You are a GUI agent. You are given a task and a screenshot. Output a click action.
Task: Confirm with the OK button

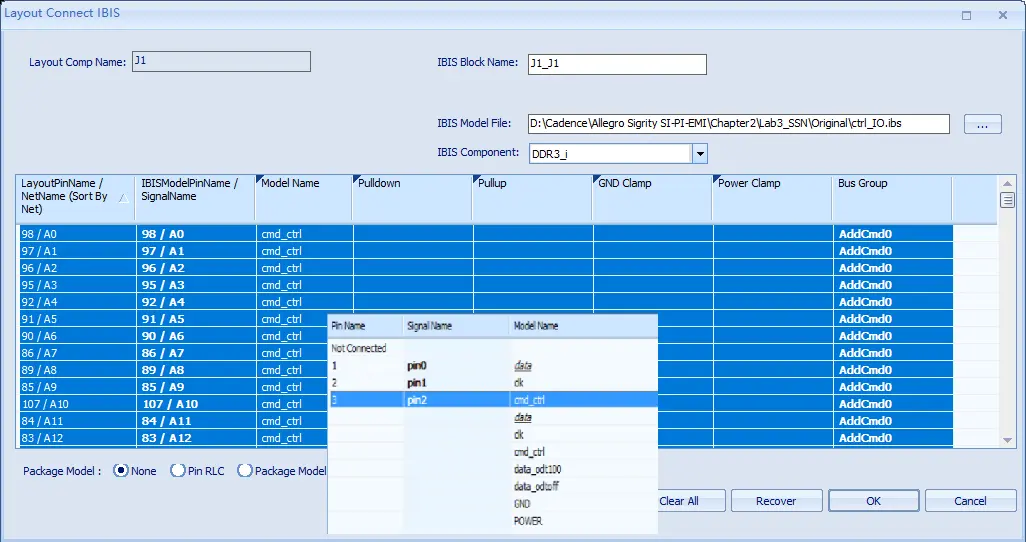[874, 501]
